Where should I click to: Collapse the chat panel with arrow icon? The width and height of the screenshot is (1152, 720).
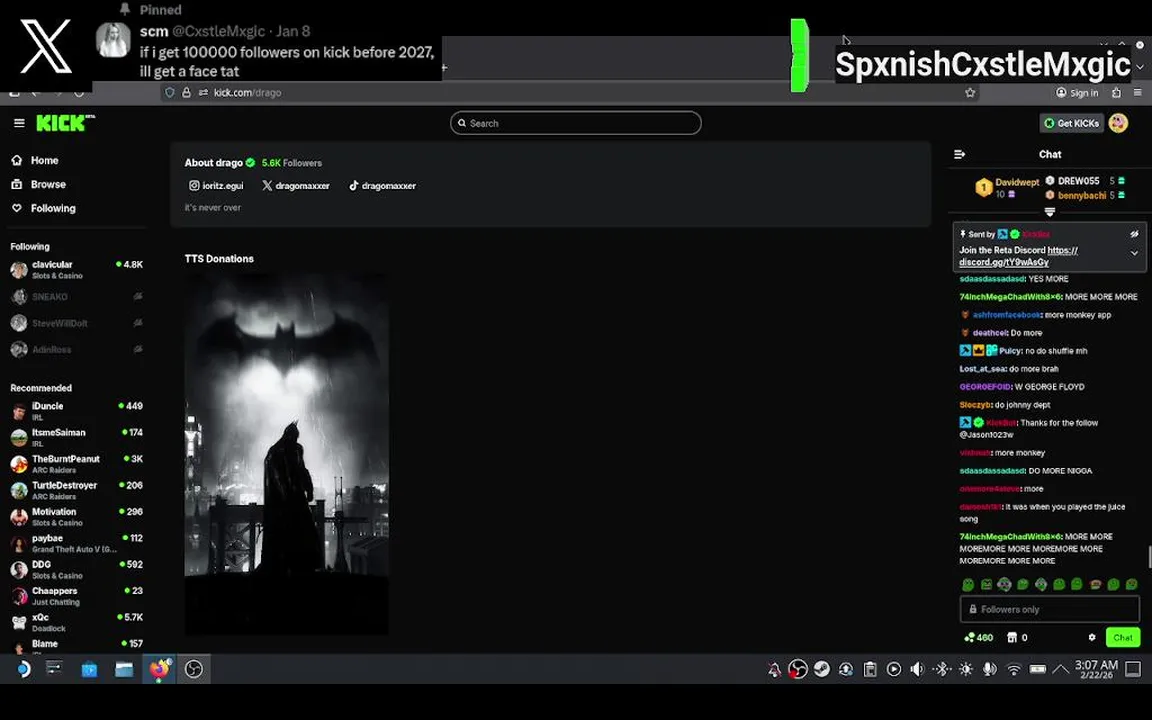[x=960, y=154]
